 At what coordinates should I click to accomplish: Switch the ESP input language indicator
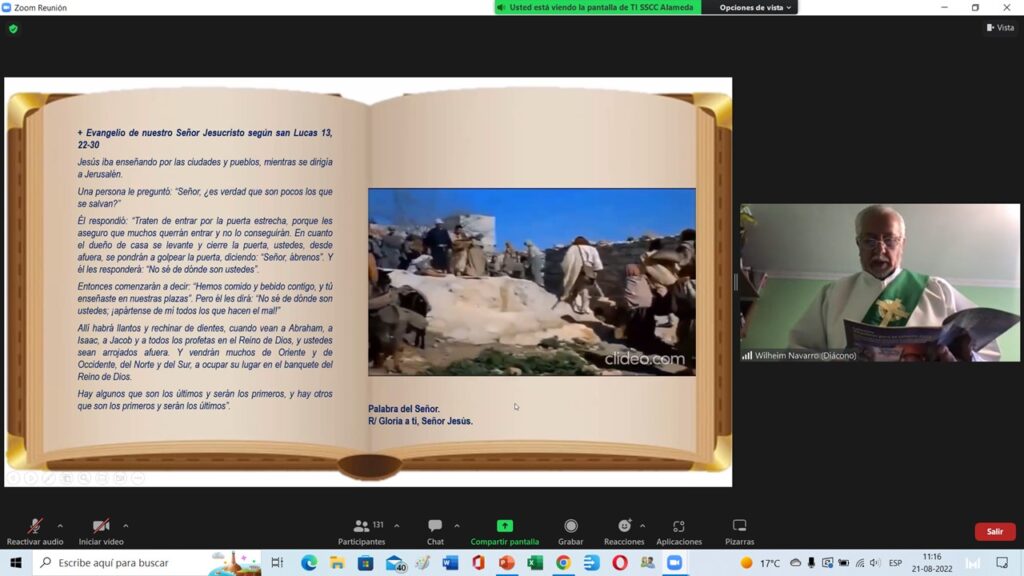[x=895, y=562]
